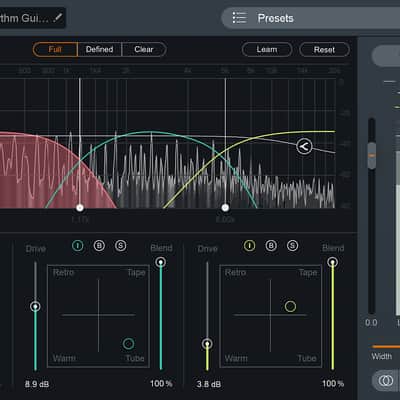The width and height of the screenshot is (400, 400).
Task: Click the pencil rename preset icon
Action: point(58,17)
